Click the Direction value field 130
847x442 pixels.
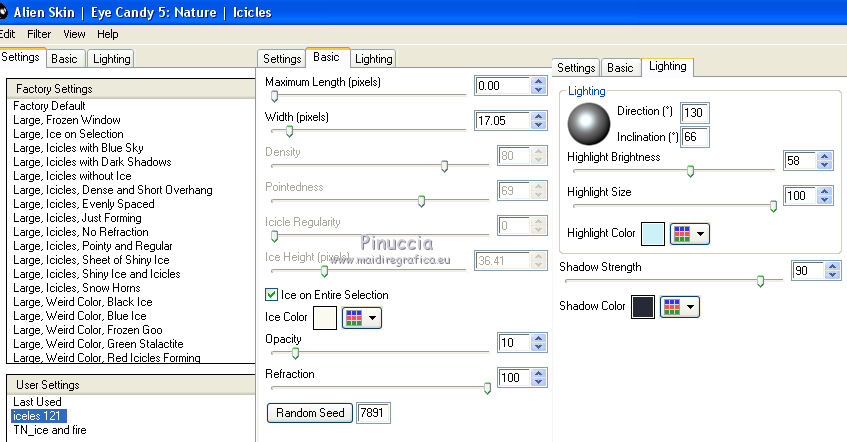click(694, 113)
